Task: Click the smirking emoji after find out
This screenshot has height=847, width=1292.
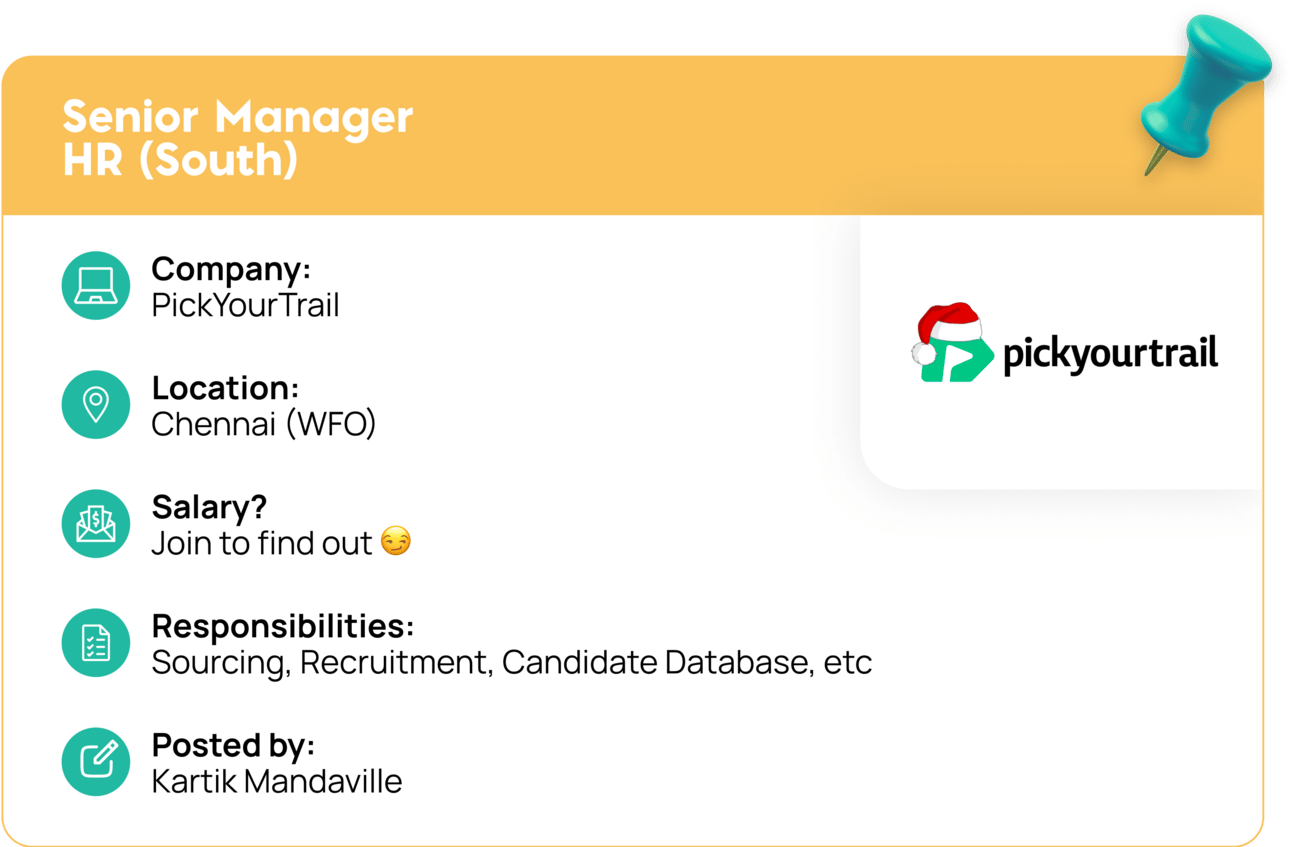Action: 396,543
